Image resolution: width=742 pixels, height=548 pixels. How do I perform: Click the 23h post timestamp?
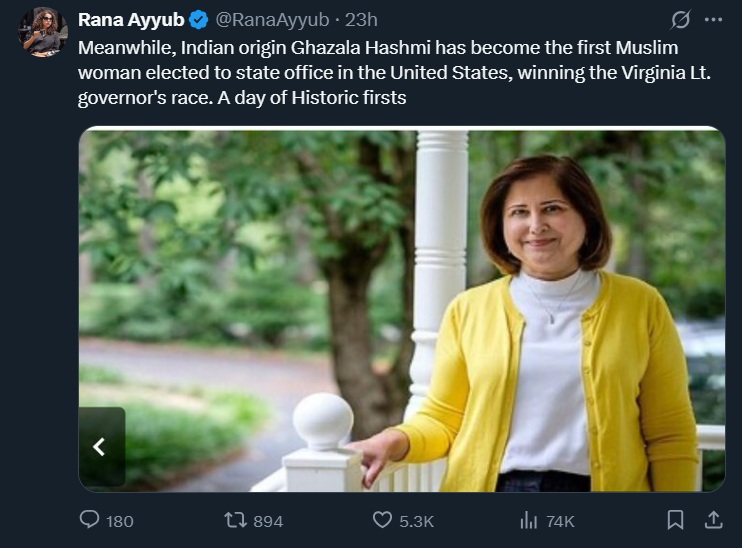point(361,19)
